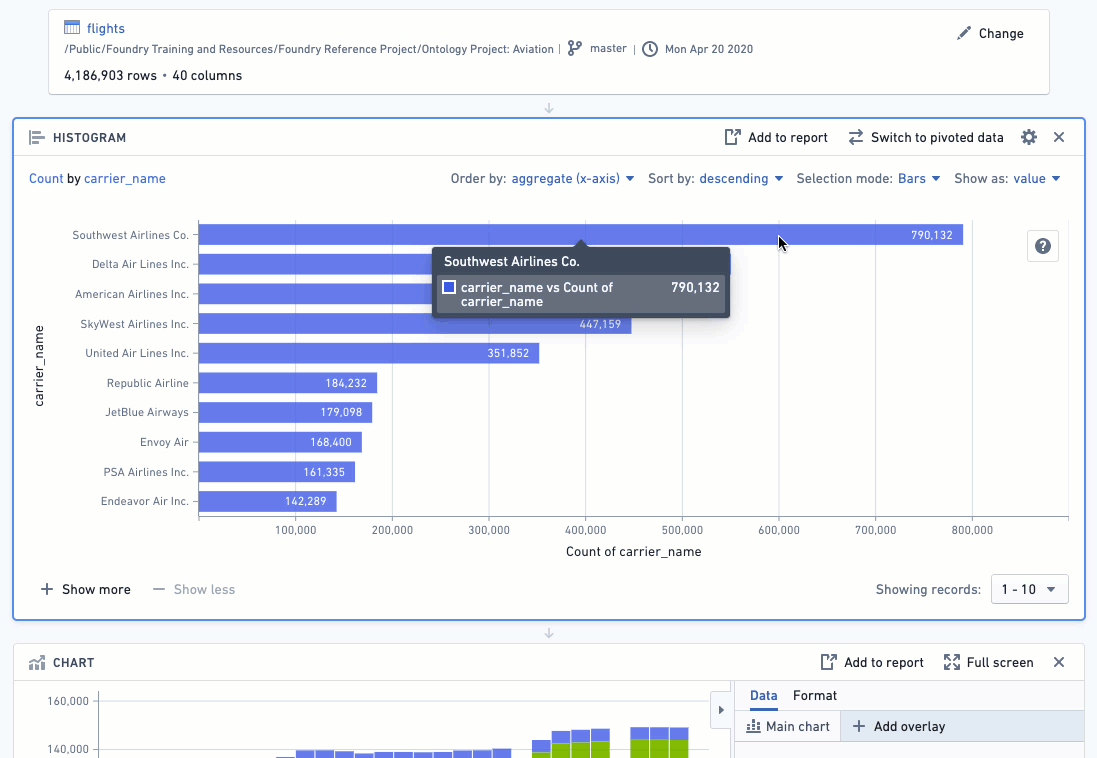
Task: Click Show less records
Action: tap(194, 589)
